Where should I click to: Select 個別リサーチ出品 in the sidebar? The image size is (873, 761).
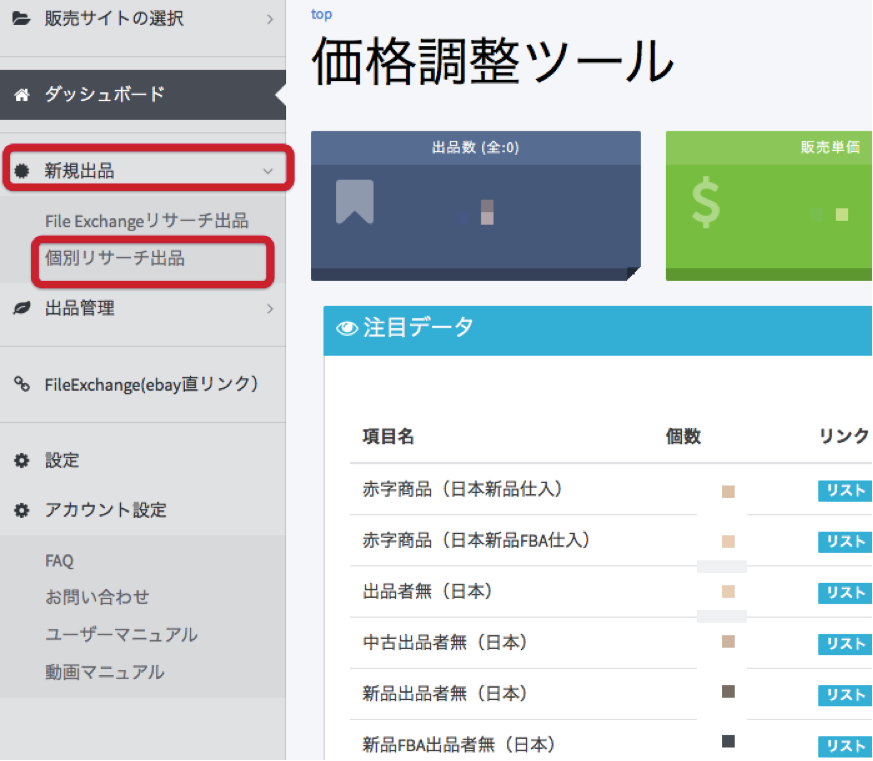[x=115, y=258]
